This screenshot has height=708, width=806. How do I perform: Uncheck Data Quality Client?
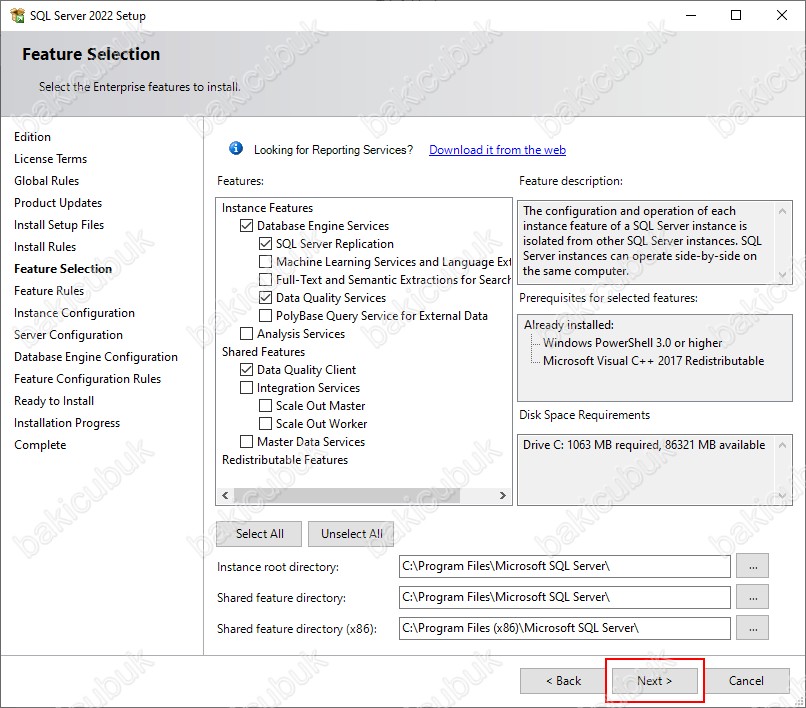(247, 370)
